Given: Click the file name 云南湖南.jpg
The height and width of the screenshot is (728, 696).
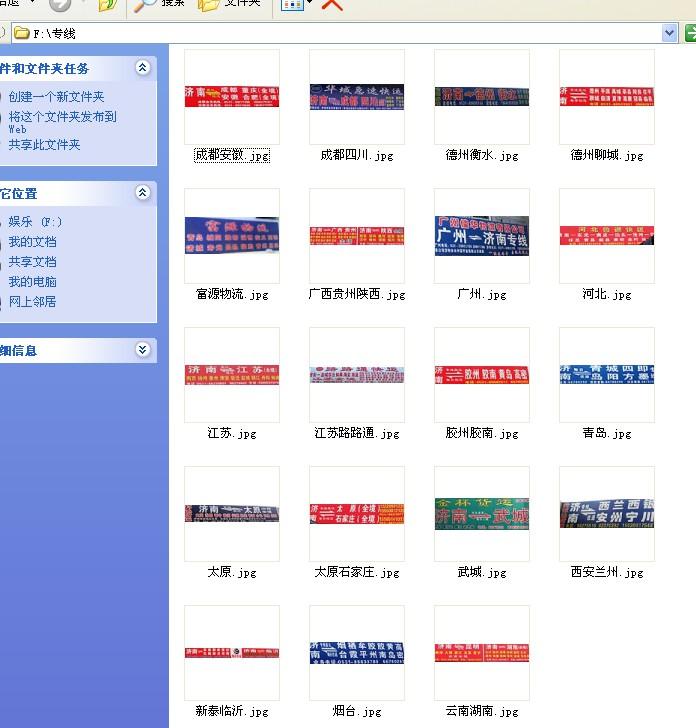Looking at the screenshot, I should [481, 711].
